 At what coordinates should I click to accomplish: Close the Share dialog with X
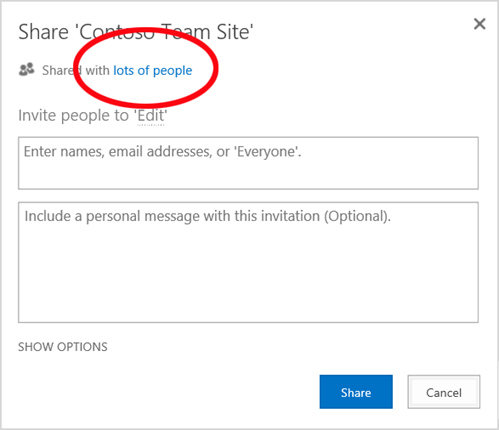pyautogui.click(x=480, y=24)
